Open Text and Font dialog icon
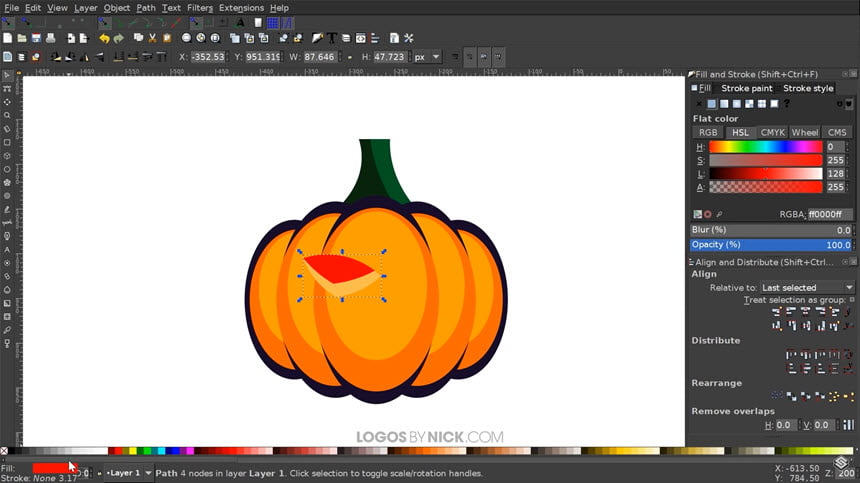 [x=332, y=38]
